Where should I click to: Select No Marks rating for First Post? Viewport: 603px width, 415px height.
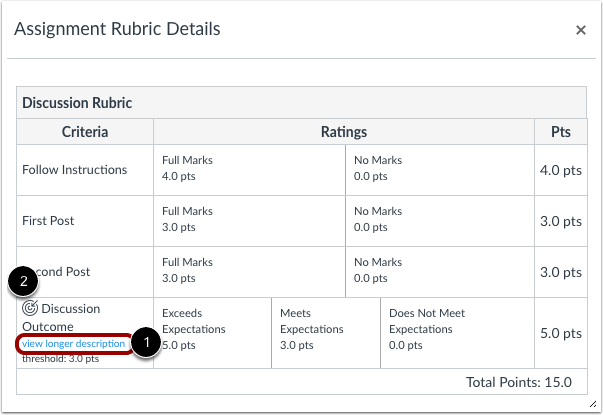pos(440,221)
